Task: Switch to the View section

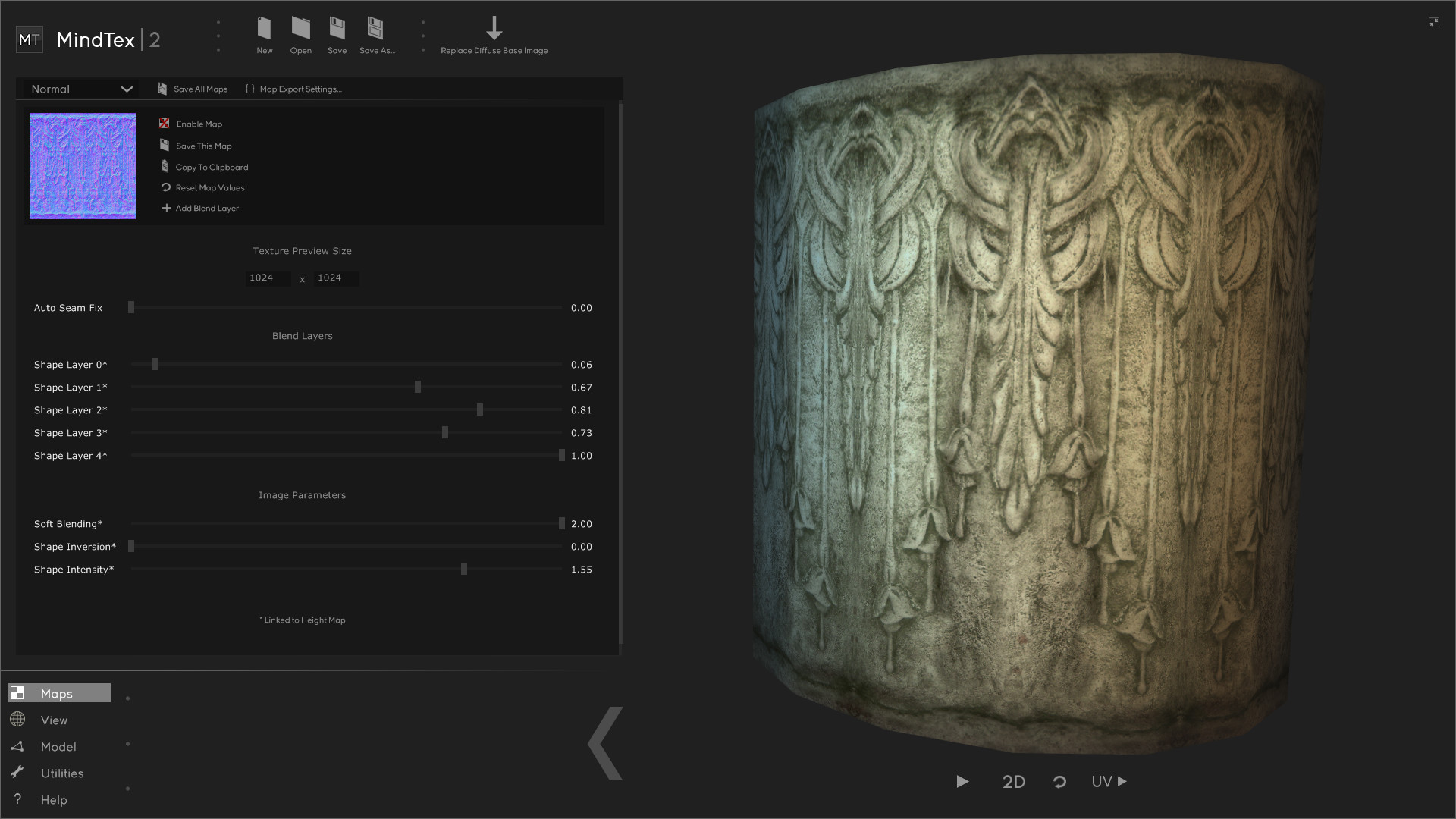Action: (53, 720)
